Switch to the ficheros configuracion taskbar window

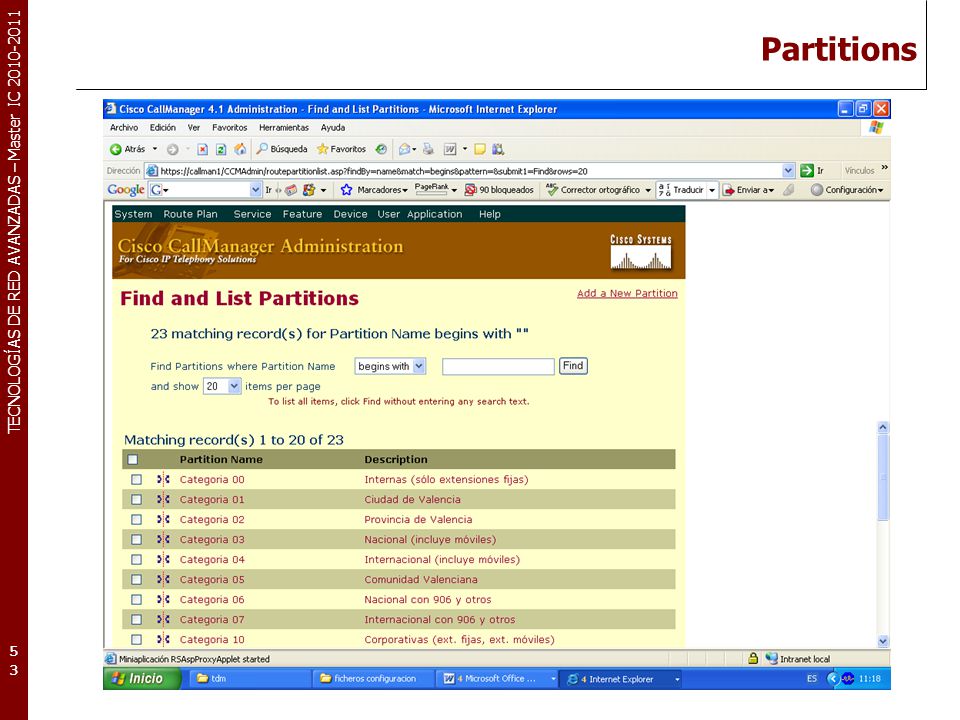tap(373, 678)
